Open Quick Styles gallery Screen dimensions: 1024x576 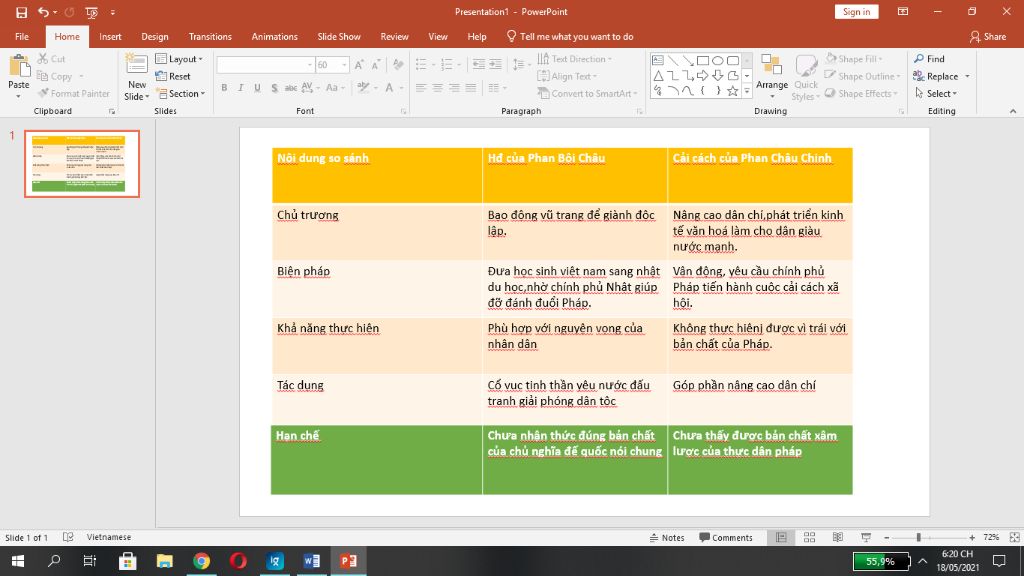806,77
